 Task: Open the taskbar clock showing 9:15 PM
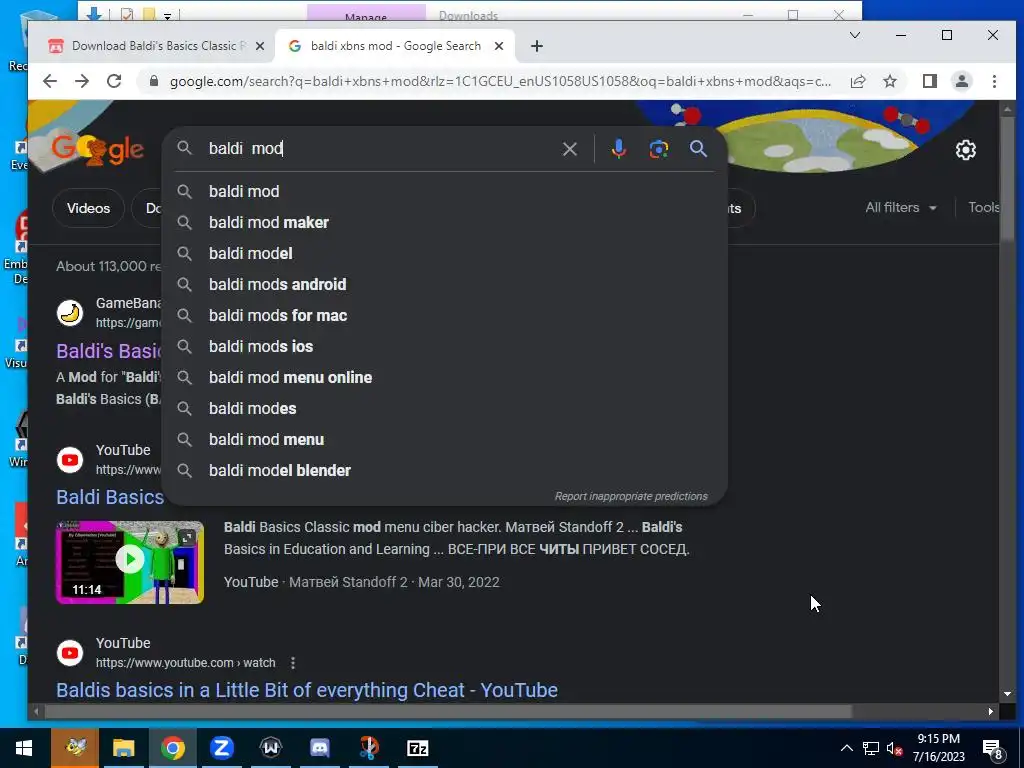[x=938, y=748]
